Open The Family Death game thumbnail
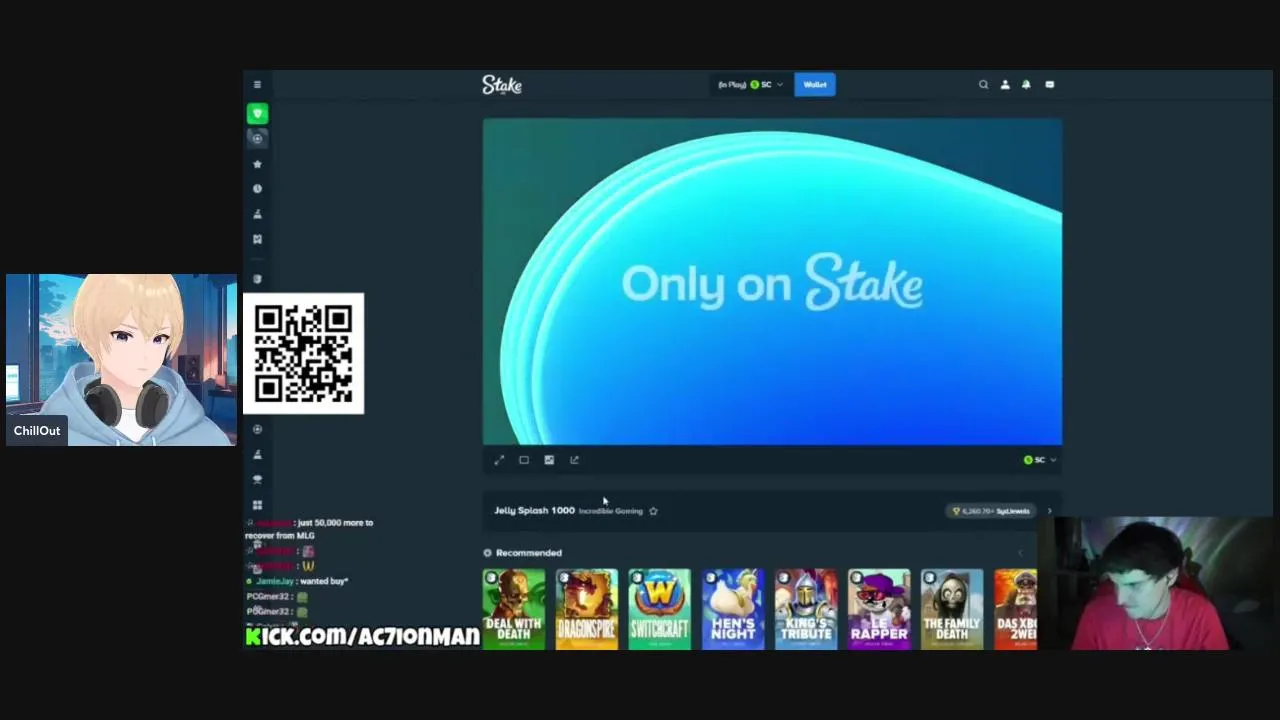Viewport: 1280px width, 720px height. click(952, 609)
